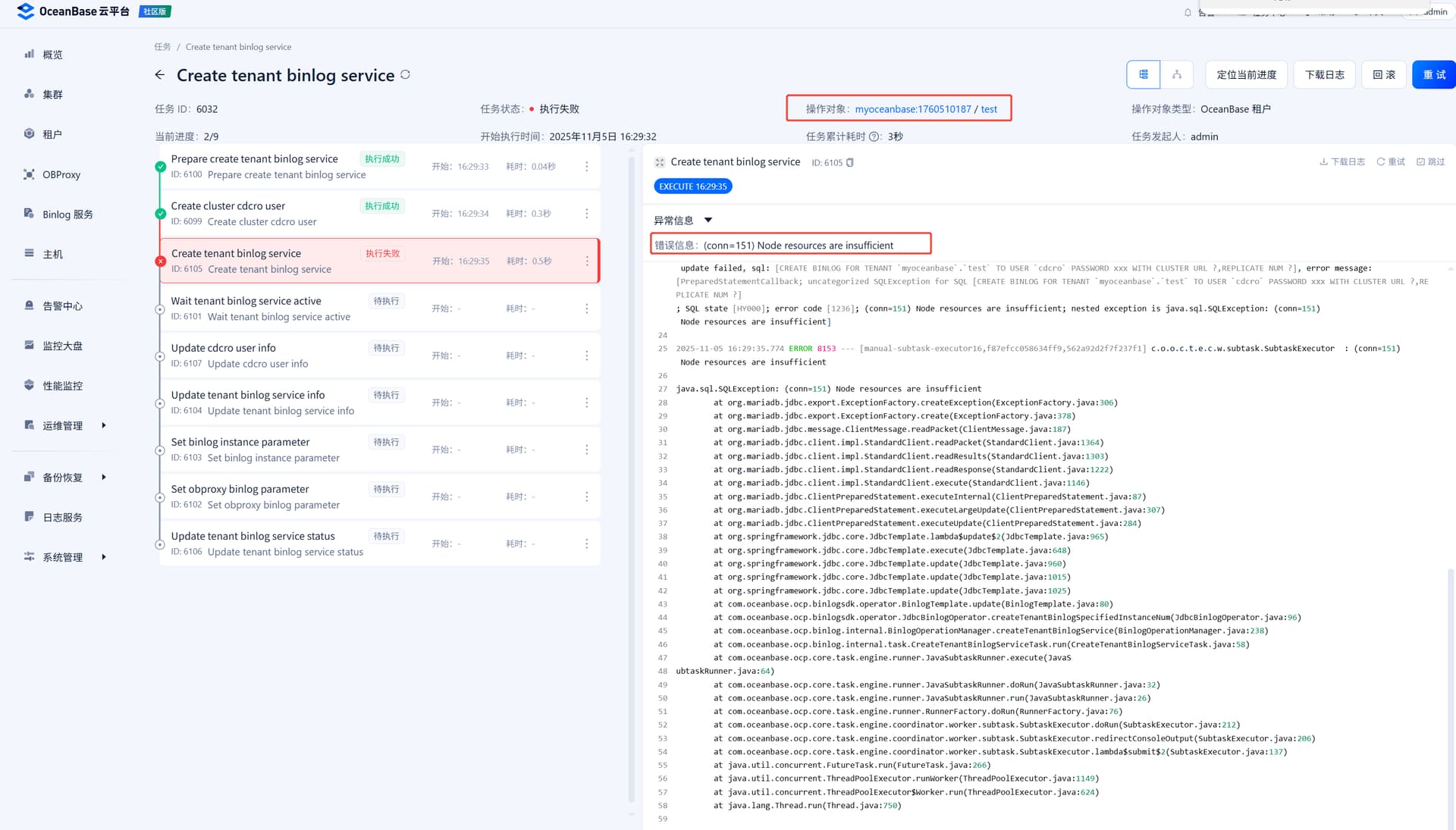Image resolution: width=1456 pixels, height=830 pixels.
Task: Click the back arrow beside the title
Action: (159, 75)
